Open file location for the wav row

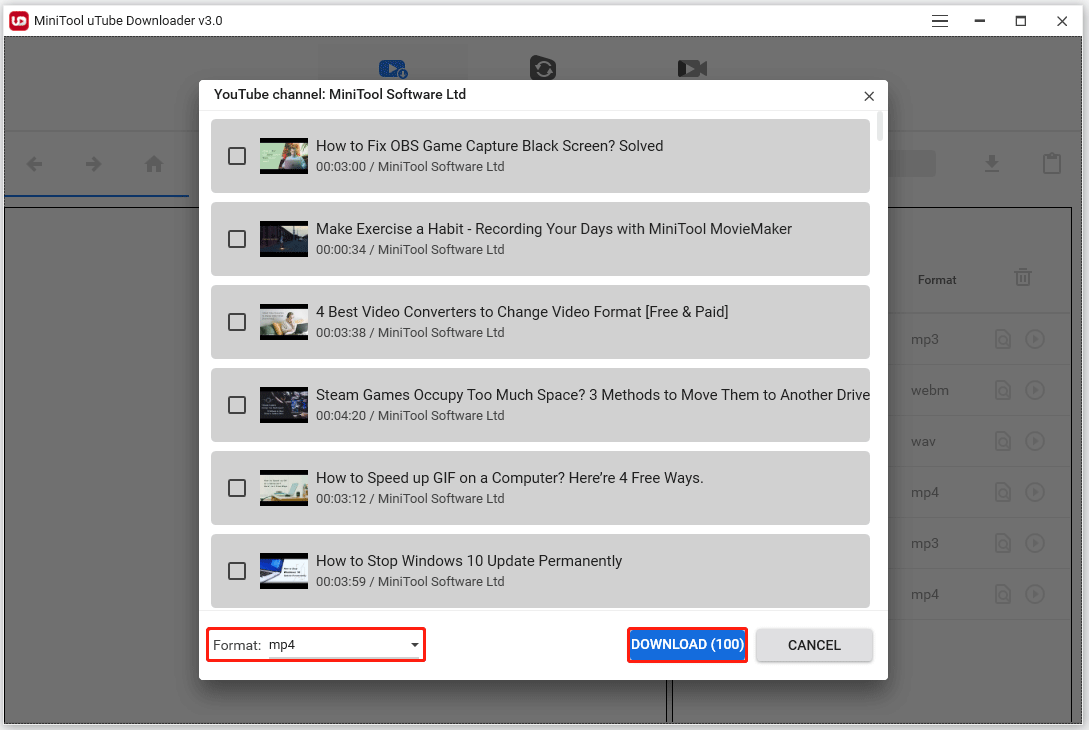[1003, 441]
